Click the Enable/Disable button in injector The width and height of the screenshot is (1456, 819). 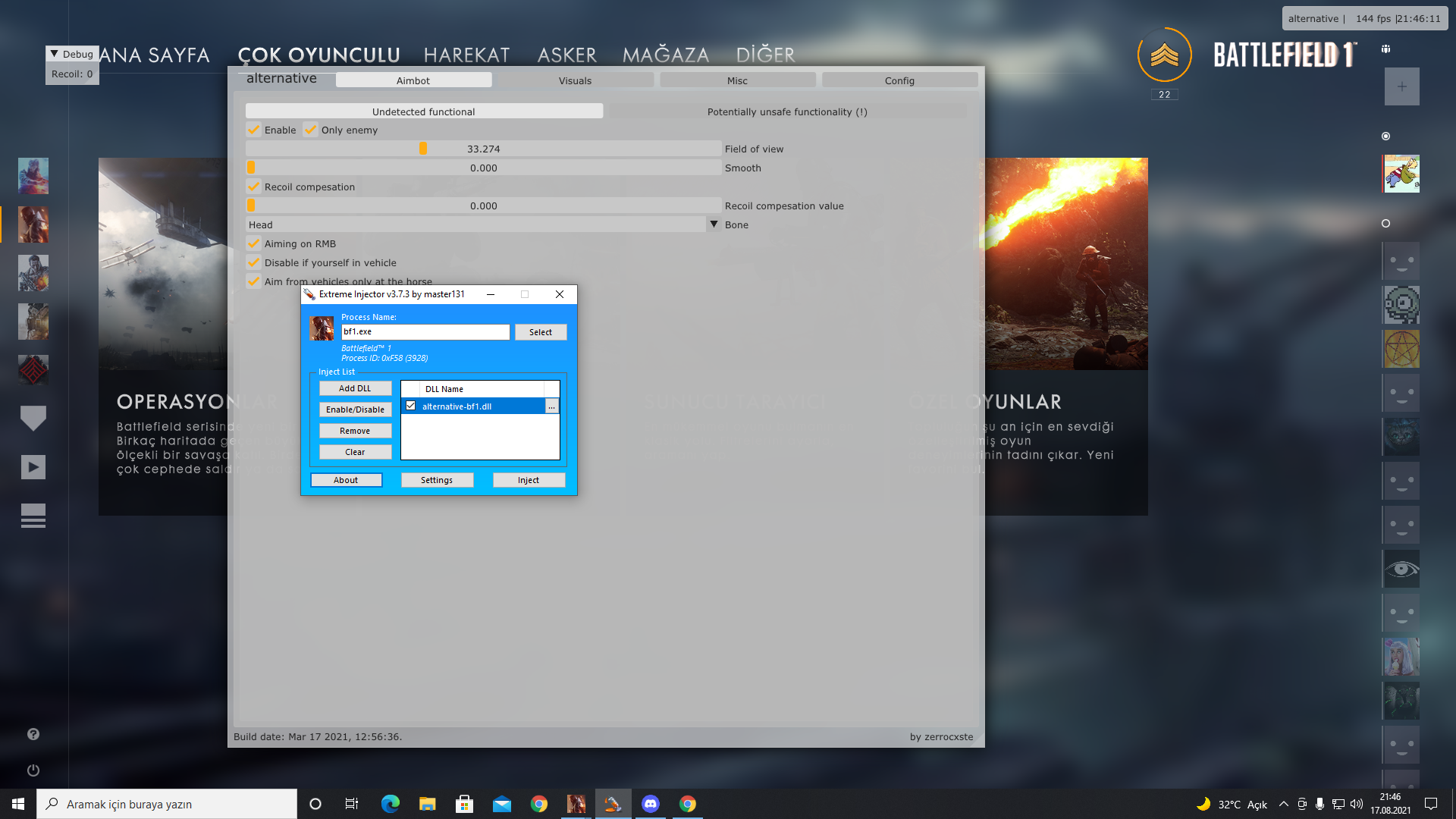(x=355, y=409)
